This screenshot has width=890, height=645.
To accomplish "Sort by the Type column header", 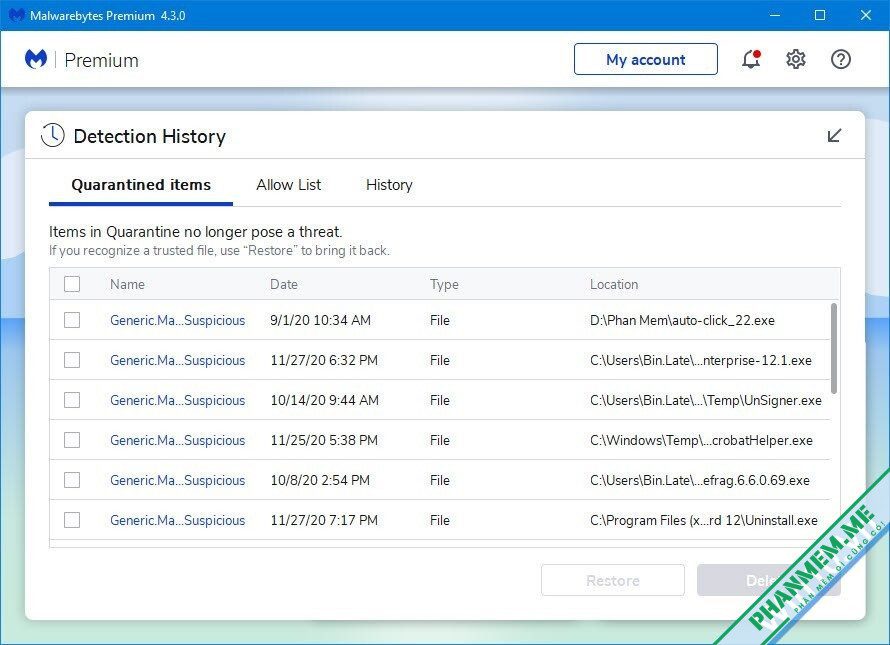I will coord(444,284).
